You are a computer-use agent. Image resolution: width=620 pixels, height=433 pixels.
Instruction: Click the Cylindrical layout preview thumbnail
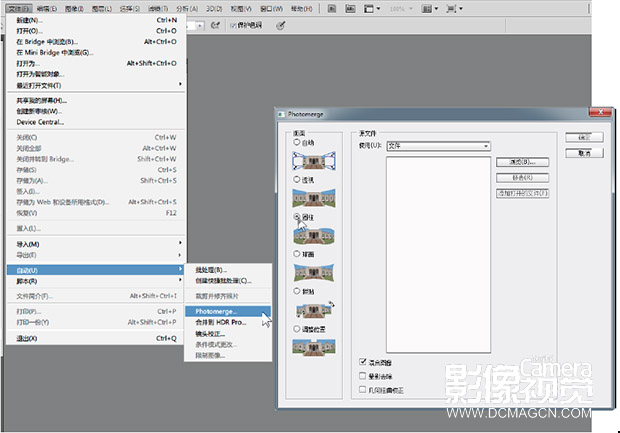point(314,236)
